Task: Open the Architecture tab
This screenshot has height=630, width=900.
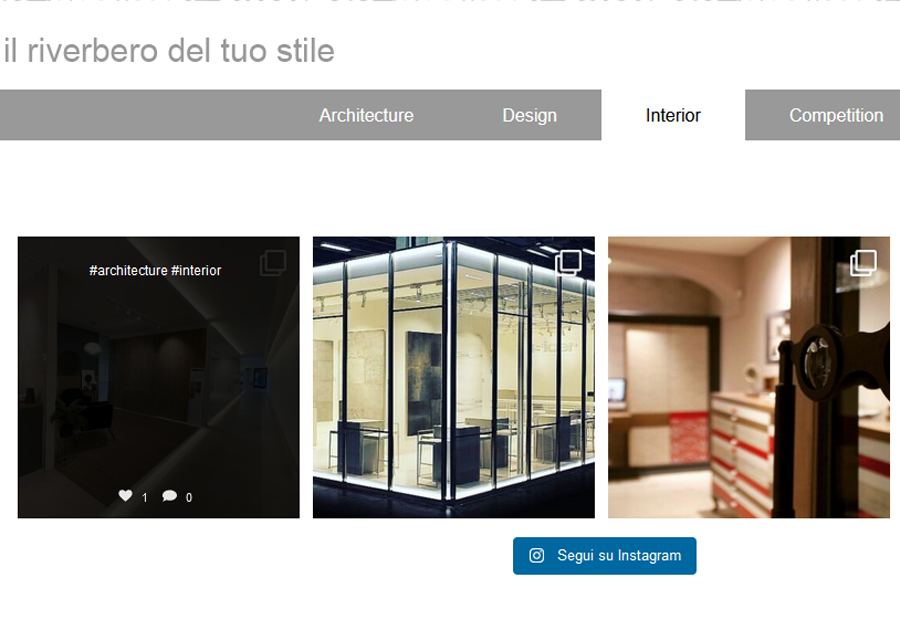Action: (x=366, y=115)
